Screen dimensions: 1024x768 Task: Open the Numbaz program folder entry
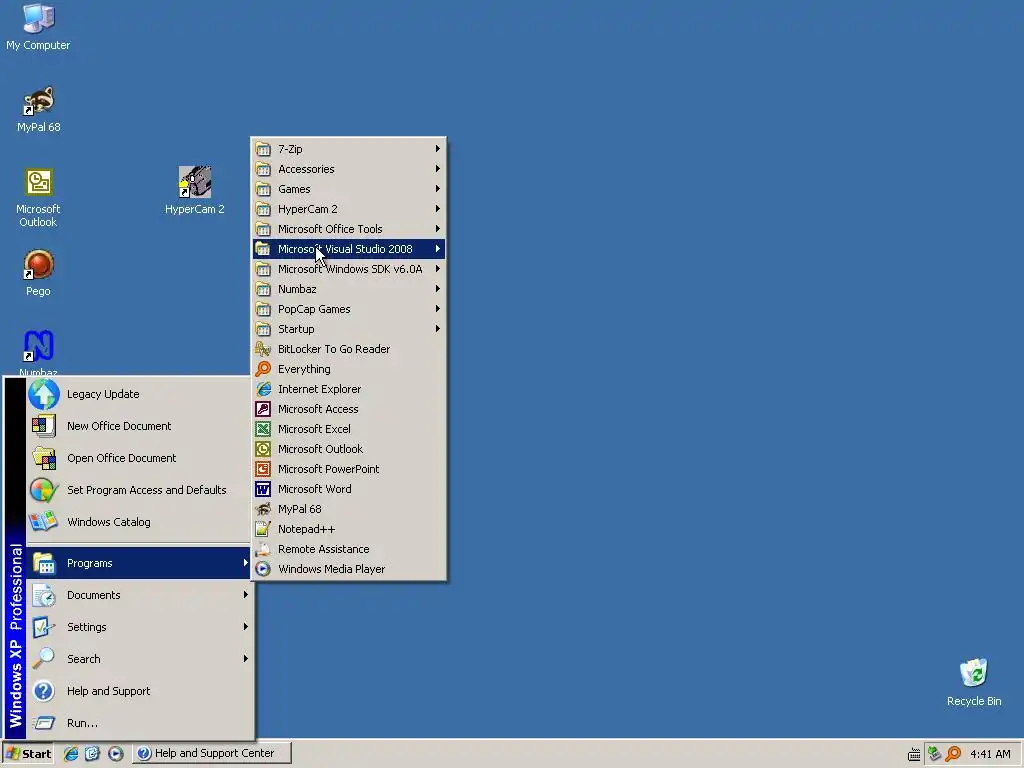(349, 289)
